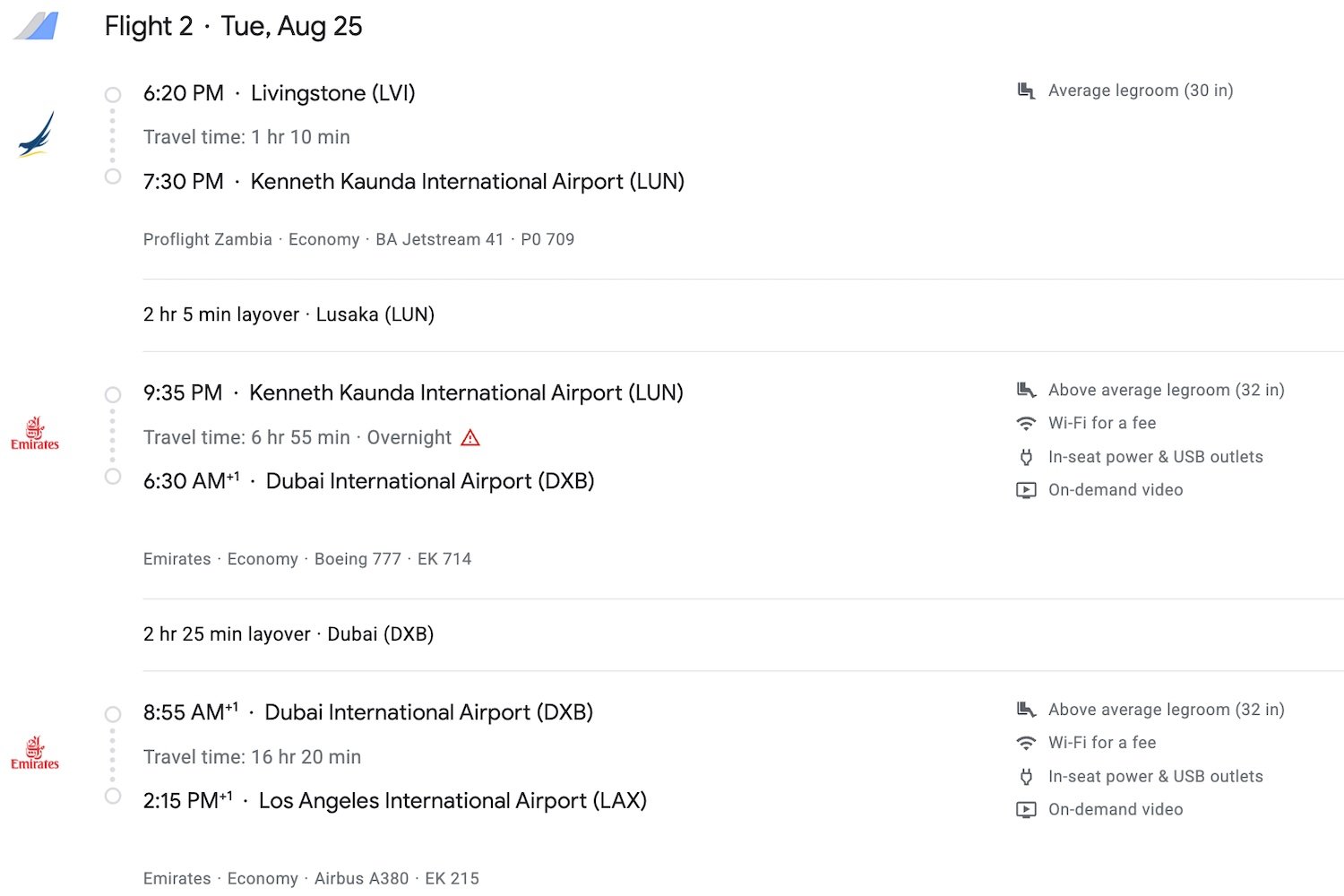
Task: Click the 2 hr 5 min layover Lusaka row
Action: [289, 314]
